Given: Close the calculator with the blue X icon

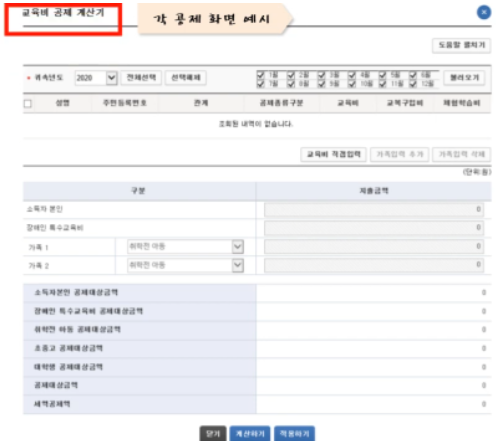Looking at the screenshot, I should pos(484,13).
